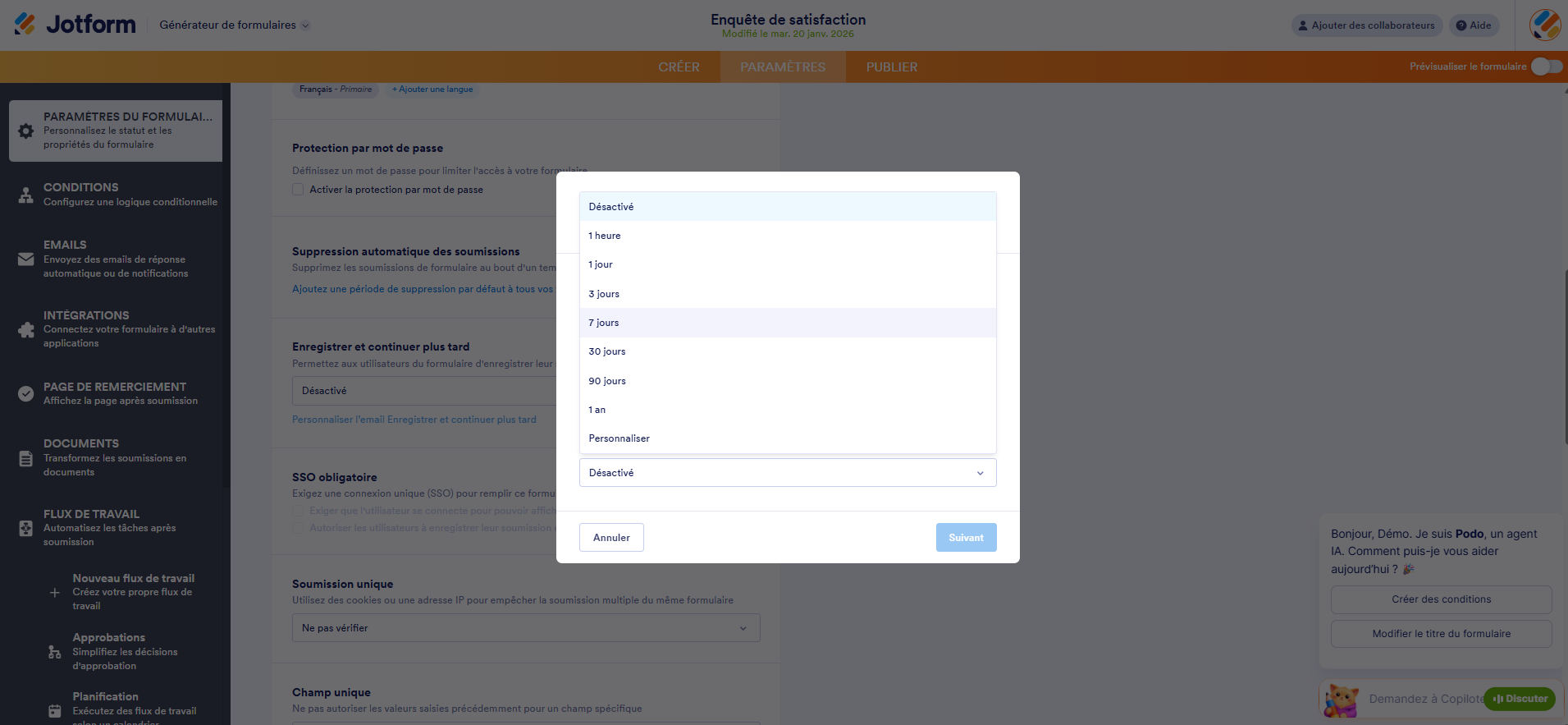
Task: Click the Approbations icon
Action: pos(55,652)
